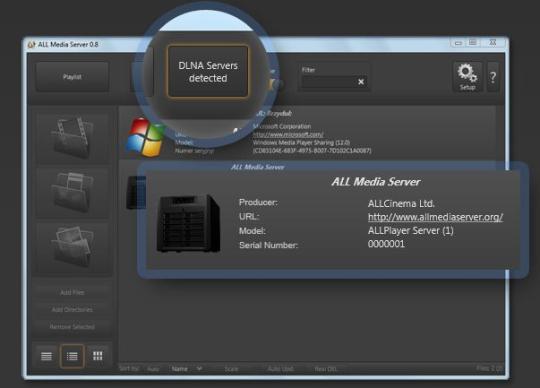This screenshot has height=388, width=540.
Task: Open the Name sort dropdown
Action: pyautogui.click(x=186, y=369)
